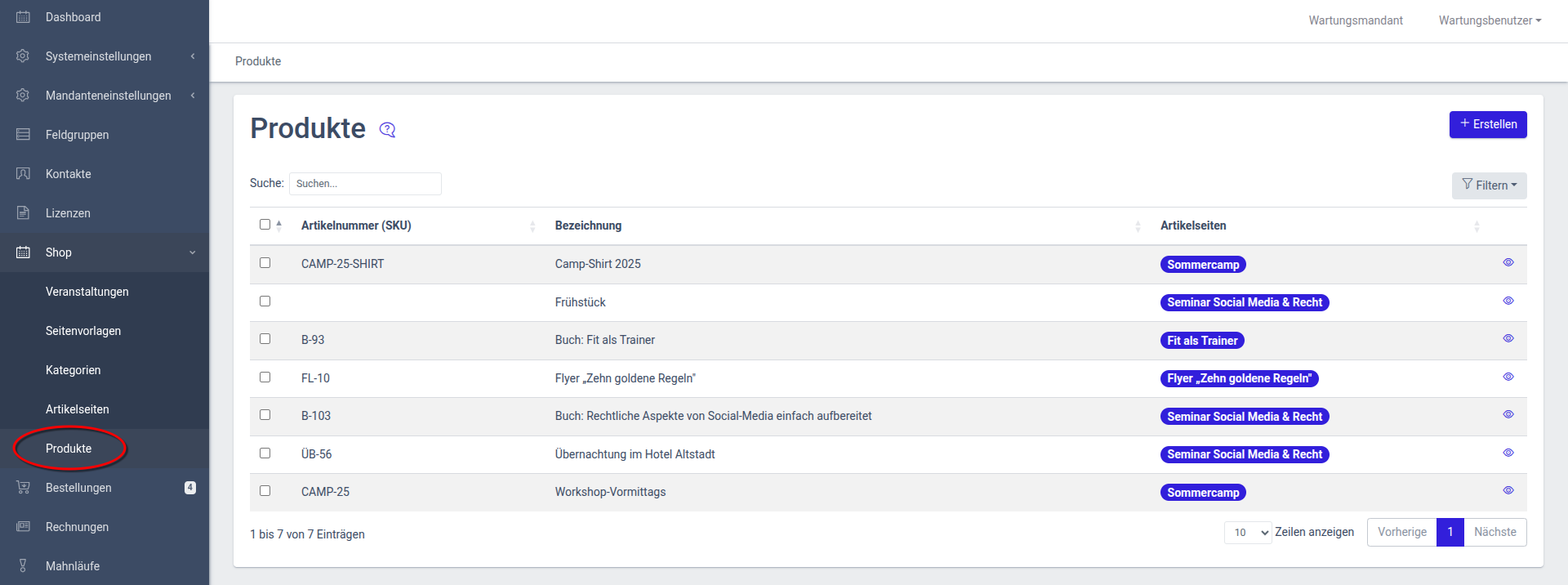Click into the Suchen search field

[365, 184]
